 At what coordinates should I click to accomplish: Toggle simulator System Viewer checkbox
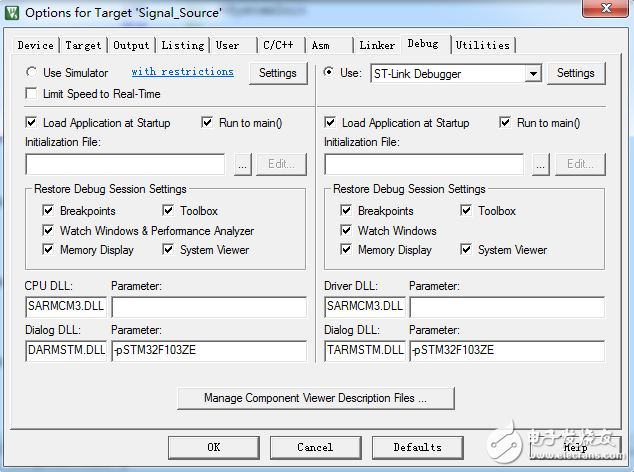pyautogui.click(x=168, y=250)
